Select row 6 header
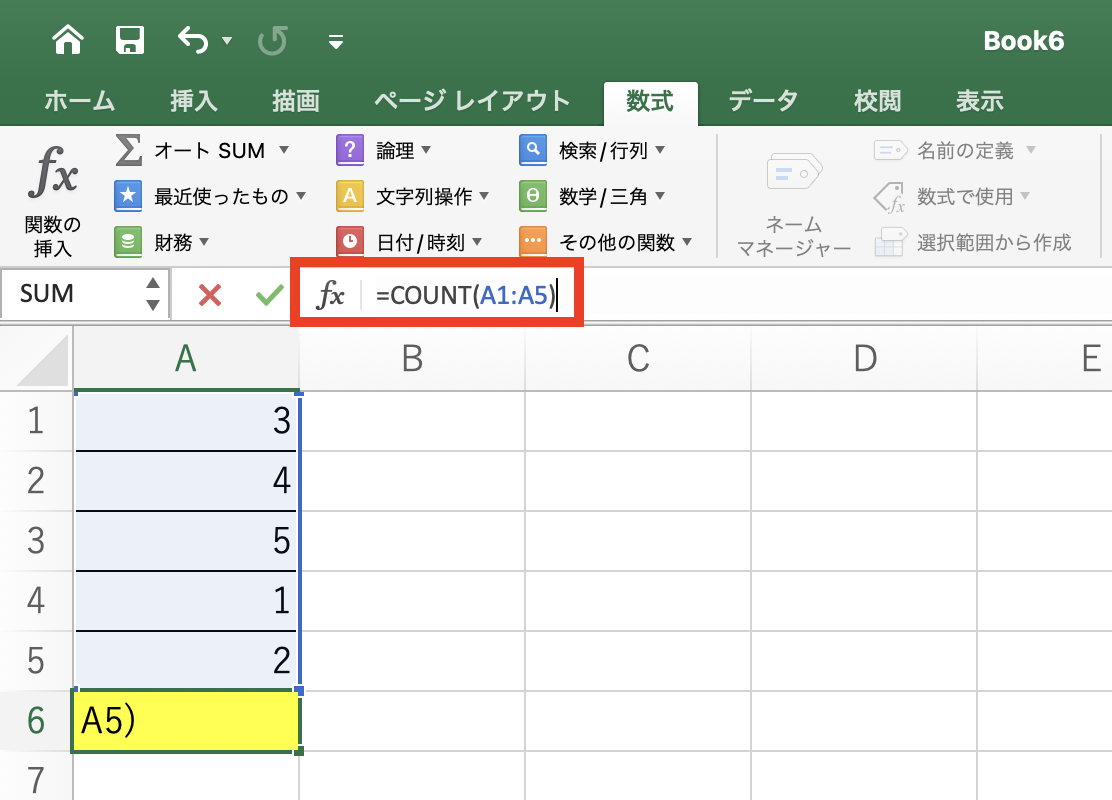1112x800 pixels. tap(36, 721)
